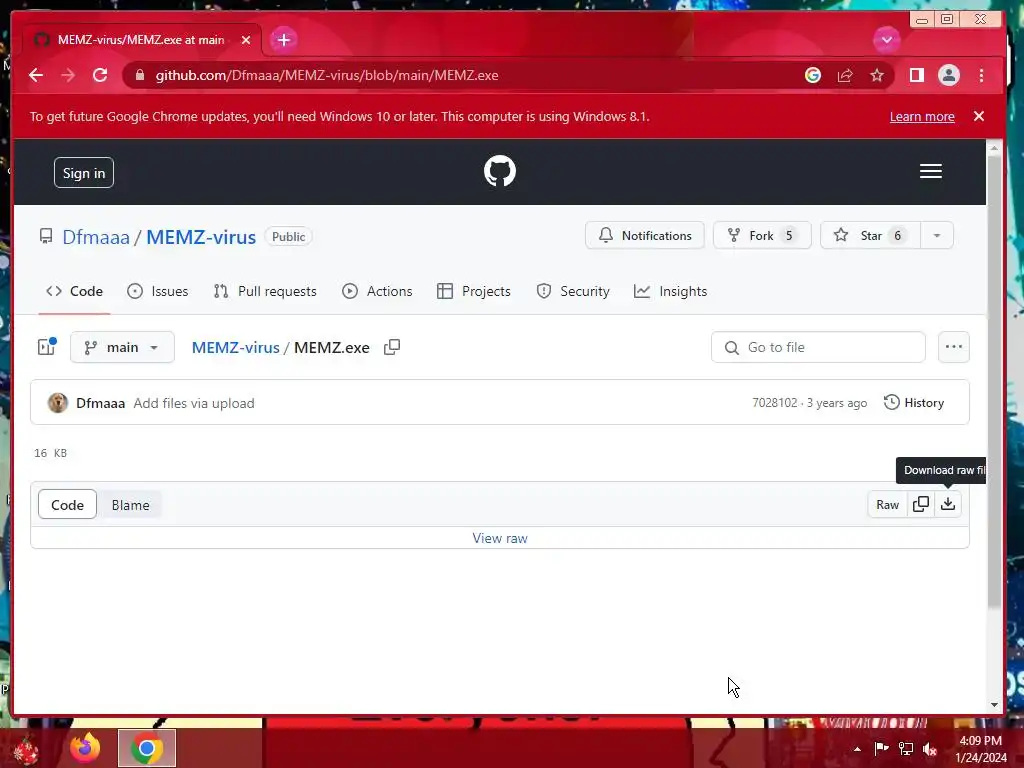Click the Download raw file icon

coord(948,504)
